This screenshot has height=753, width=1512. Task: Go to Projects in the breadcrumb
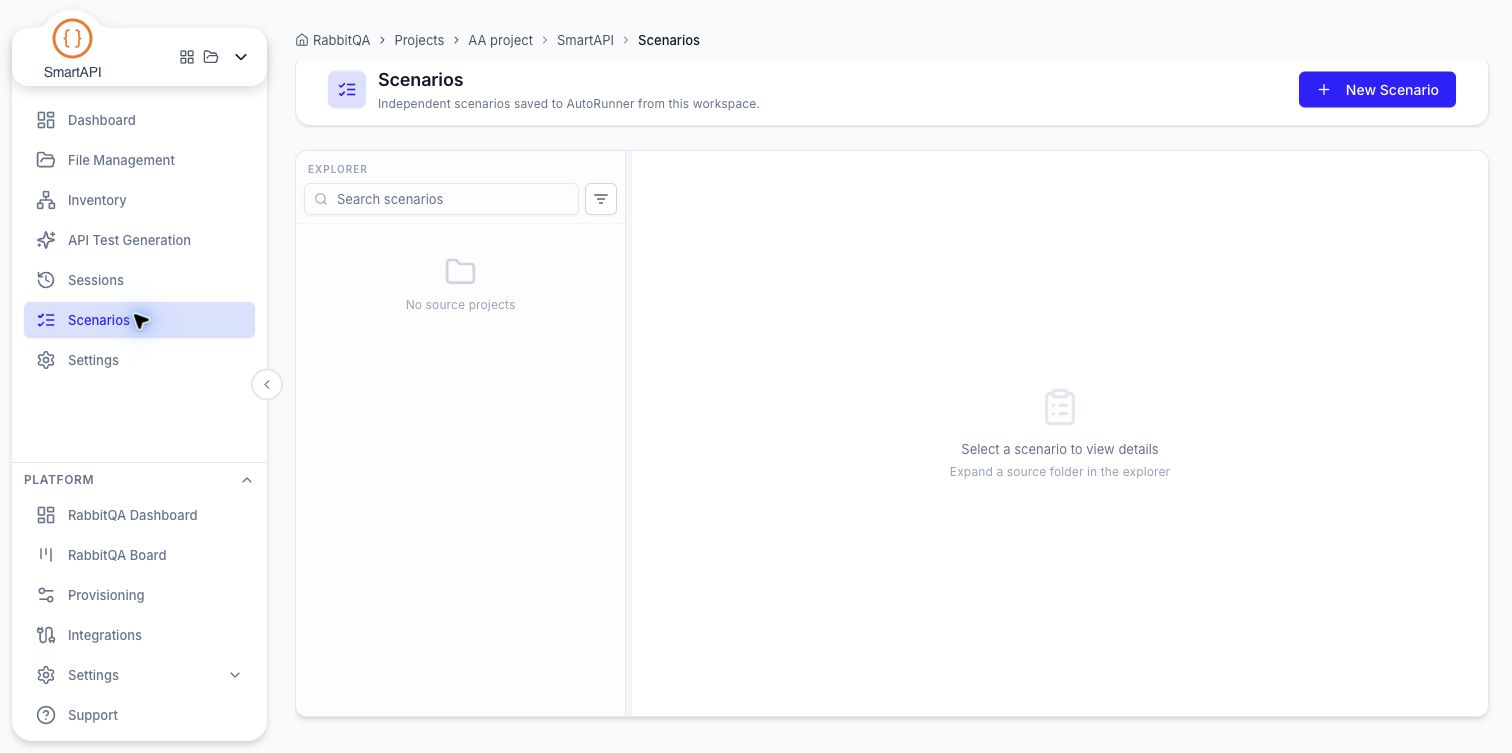click(x=419, y=40)
